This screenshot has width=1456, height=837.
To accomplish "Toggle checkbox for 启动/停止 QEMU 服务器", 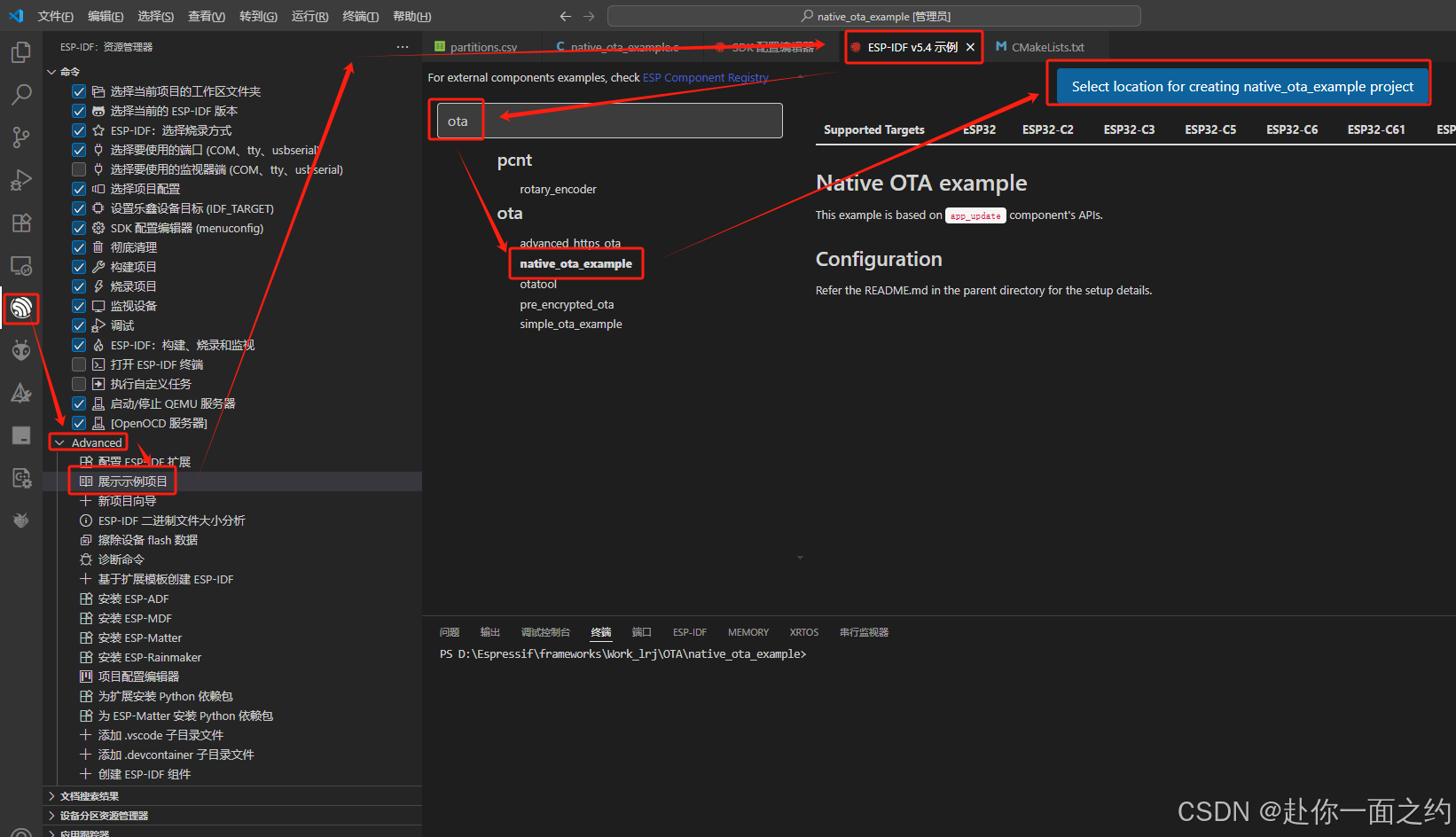I will [79, 403].
